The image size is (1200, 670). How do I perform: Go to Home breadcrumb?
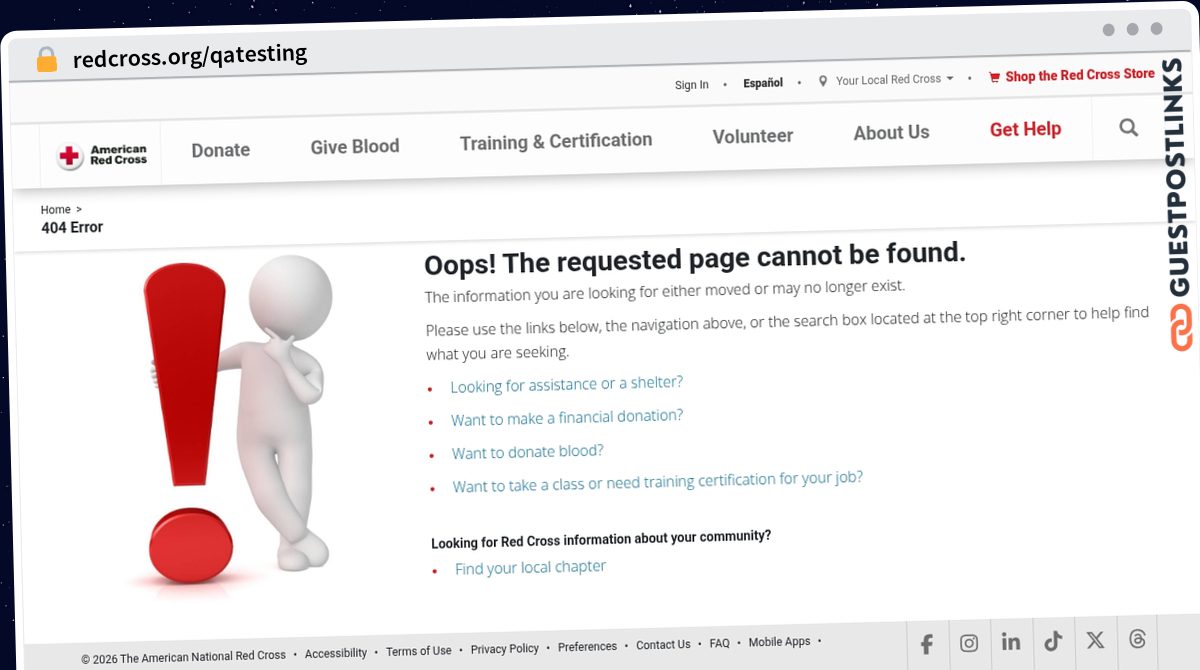56,210
